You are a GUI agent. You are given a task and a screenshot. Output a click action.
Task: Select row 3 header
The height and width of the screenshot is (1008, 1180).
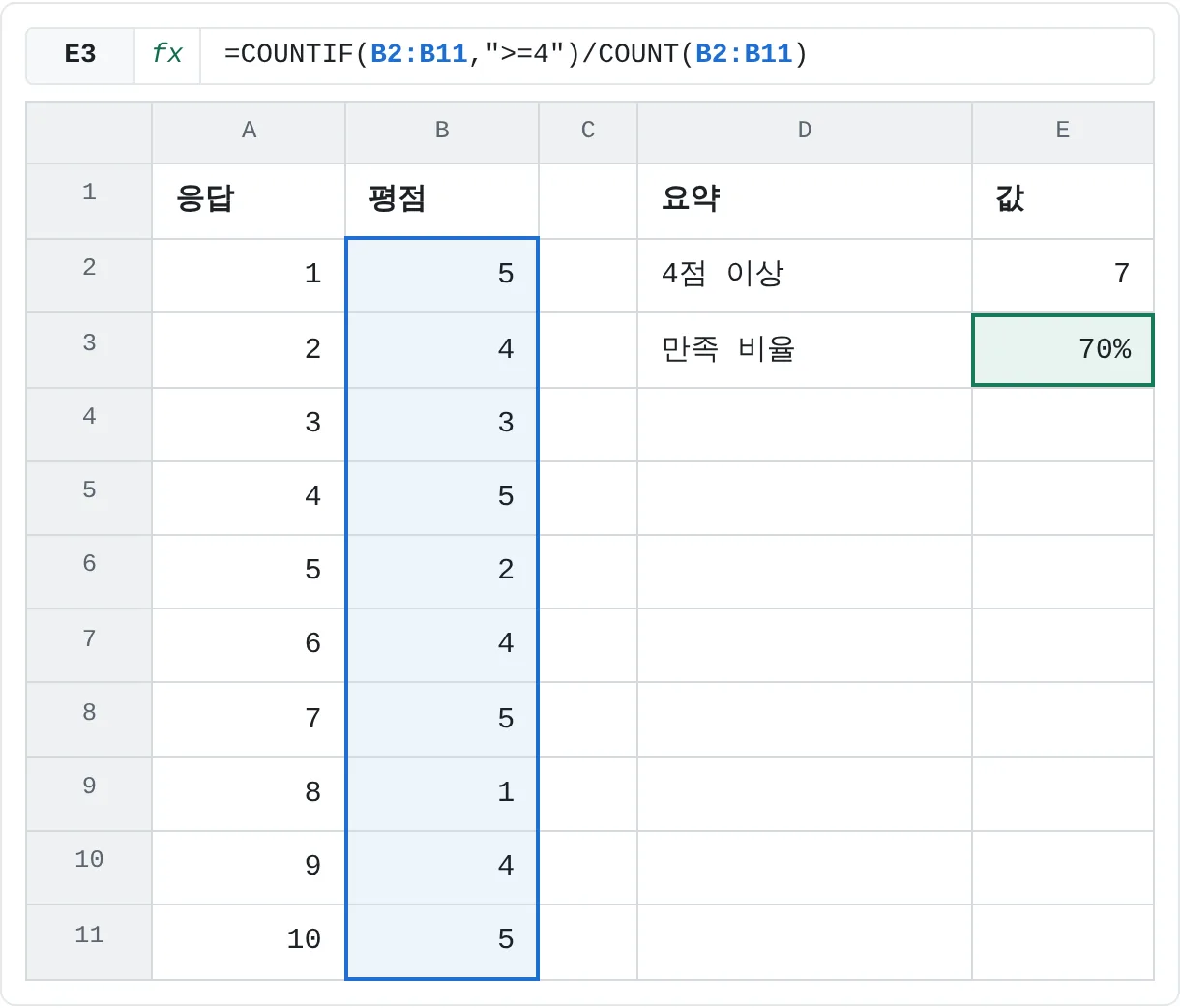pos(89,350)
